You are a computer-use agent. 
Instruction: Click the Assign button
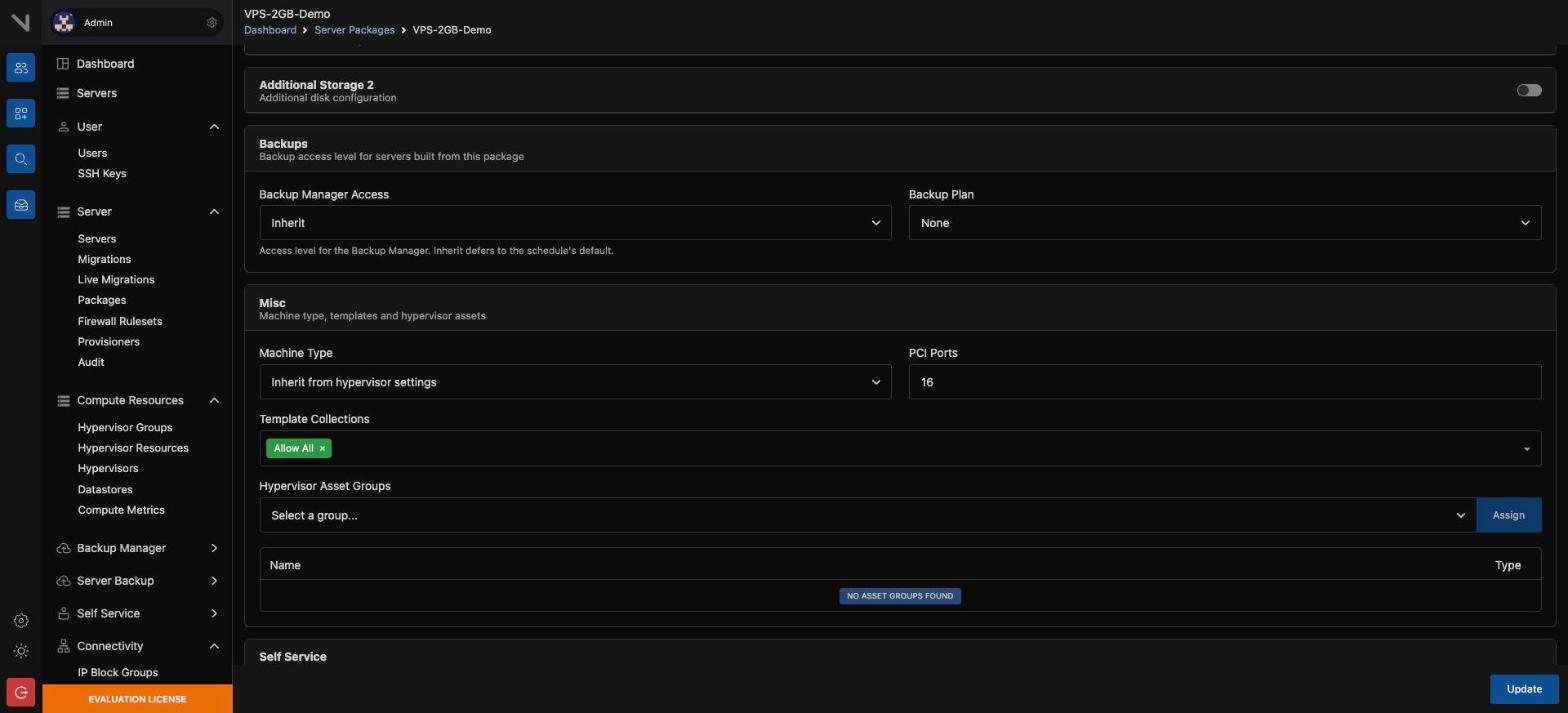click(x=1508, y=516)
